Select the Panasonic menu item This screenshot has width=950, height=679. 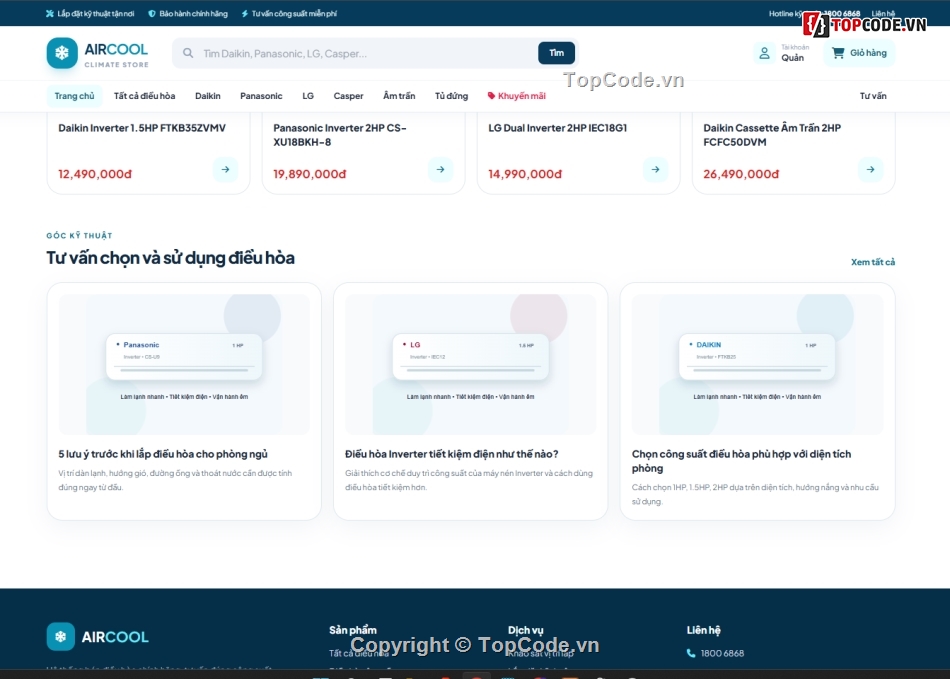click(261, 96)
